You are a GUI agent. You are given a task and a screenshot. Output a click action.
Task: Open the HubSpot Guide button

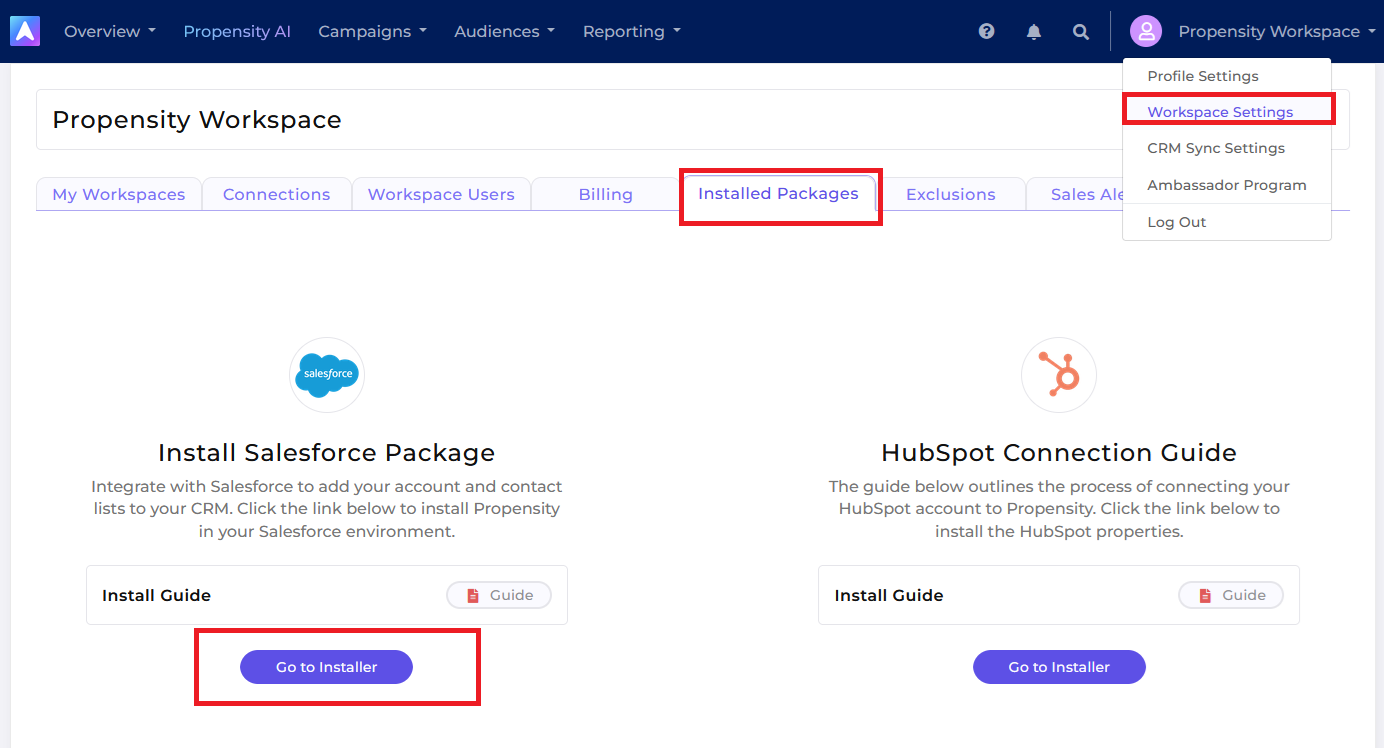[1231, 595]
